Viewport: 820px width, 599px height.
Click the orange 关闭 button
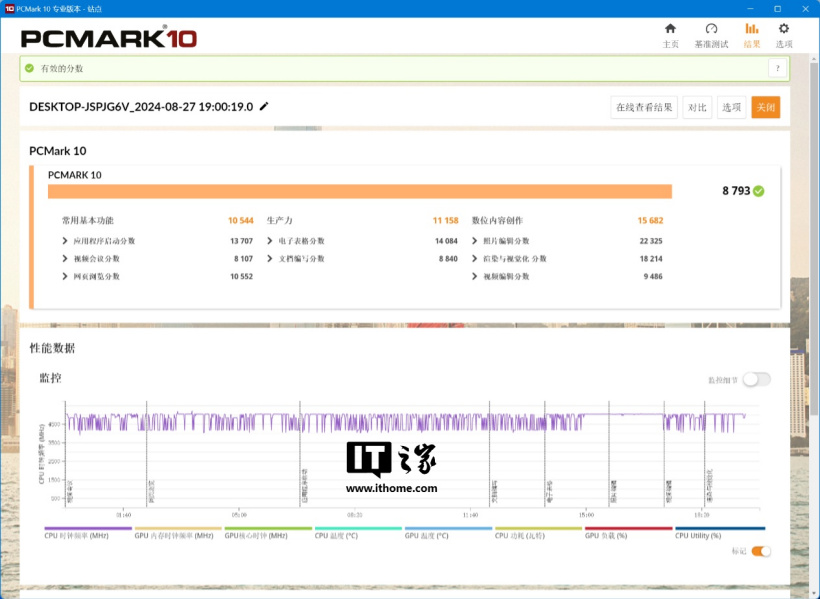pos(765,107)
